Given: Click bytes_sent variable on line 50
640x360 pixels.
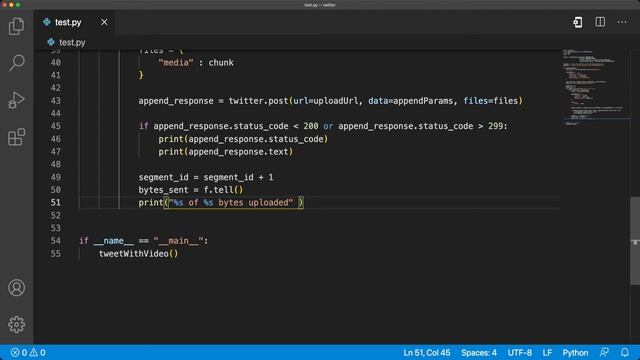Looking at the screenshot, I should tap(163, 190).
